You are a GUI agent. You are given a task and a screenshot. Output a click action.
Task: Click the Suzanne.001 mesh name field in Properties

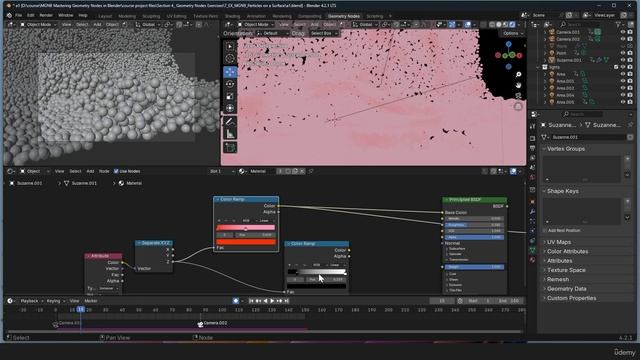588,137
